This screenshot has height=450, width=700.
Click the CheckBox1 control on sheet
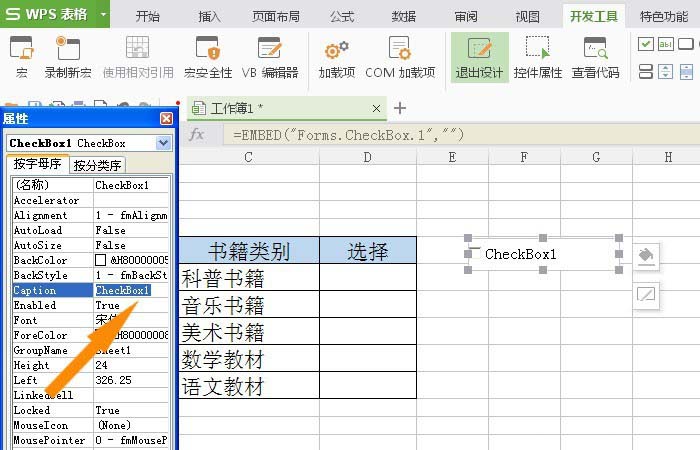[x=542, y=254]
